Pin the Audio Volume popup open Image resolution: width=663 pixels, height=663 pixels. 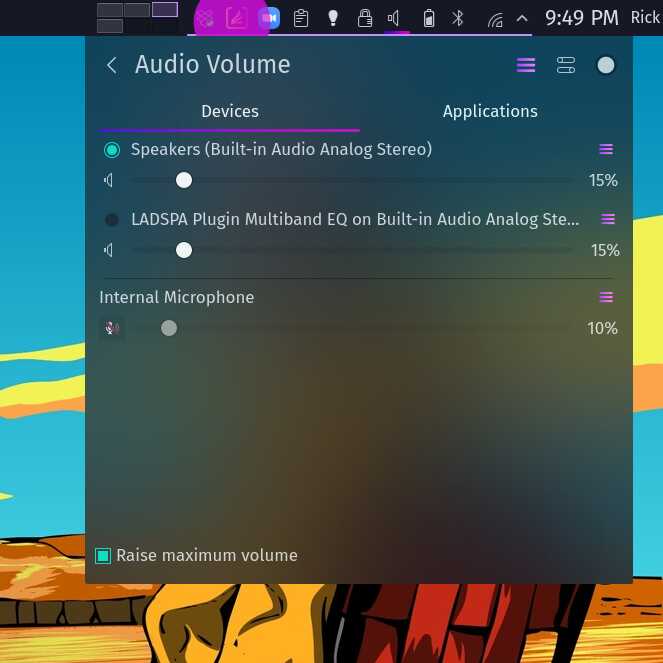coord(605,65)
